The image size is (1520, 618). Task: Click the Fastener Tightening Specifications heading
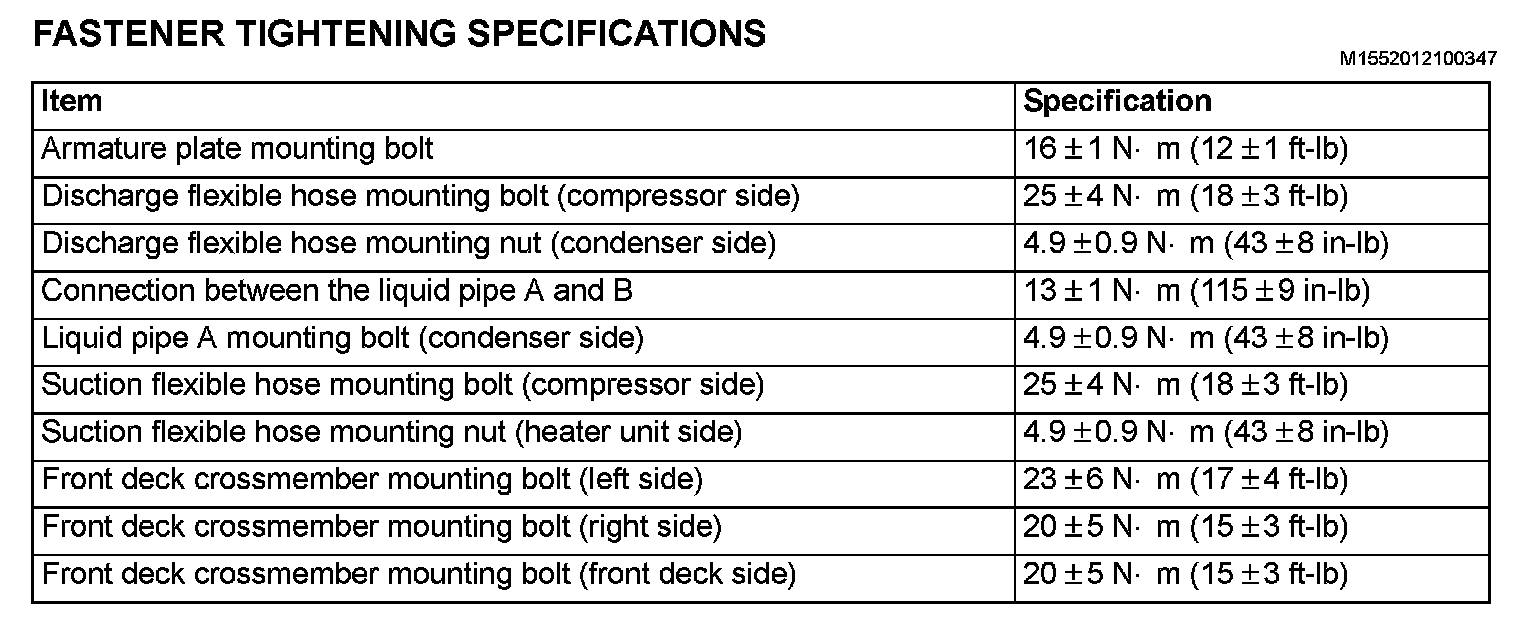tap(400, 34)
